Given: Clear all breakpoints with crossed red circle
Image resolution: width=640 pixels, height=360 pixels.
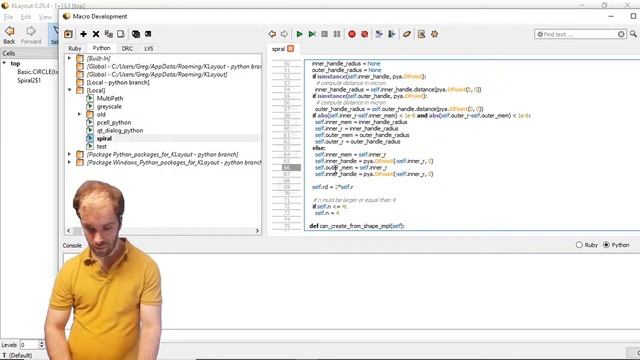Looking at the screenshot, I should 364,34.
